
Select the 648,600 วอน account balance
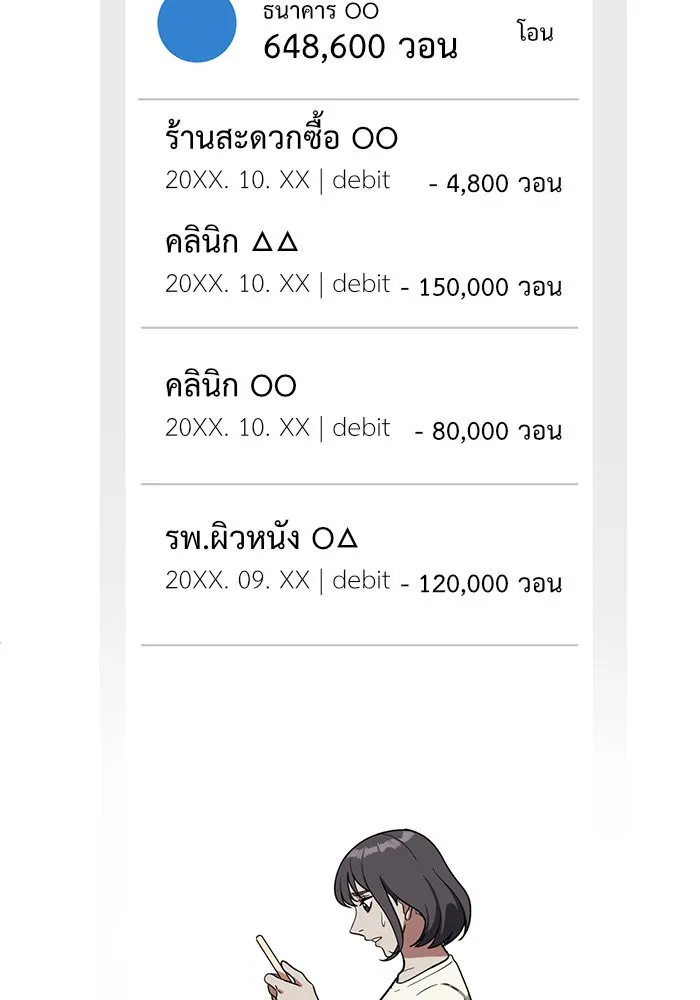360,46
